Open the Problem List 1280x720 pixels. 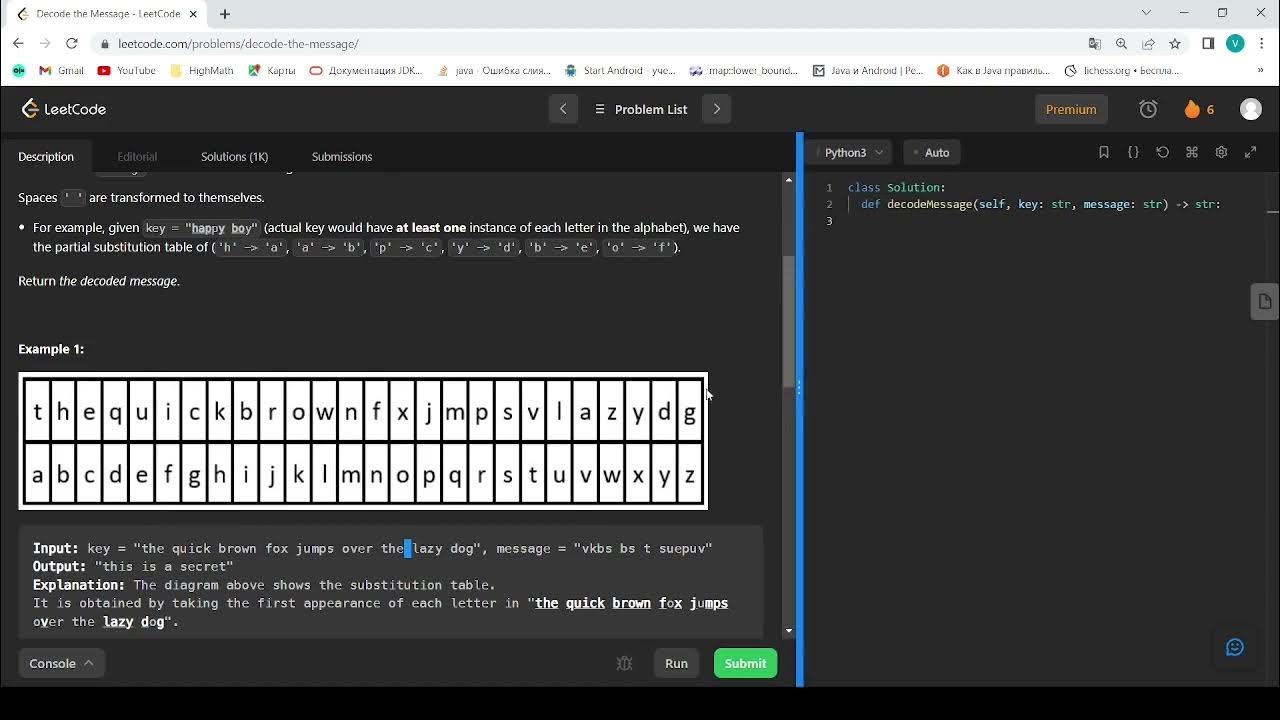(640, 109)
